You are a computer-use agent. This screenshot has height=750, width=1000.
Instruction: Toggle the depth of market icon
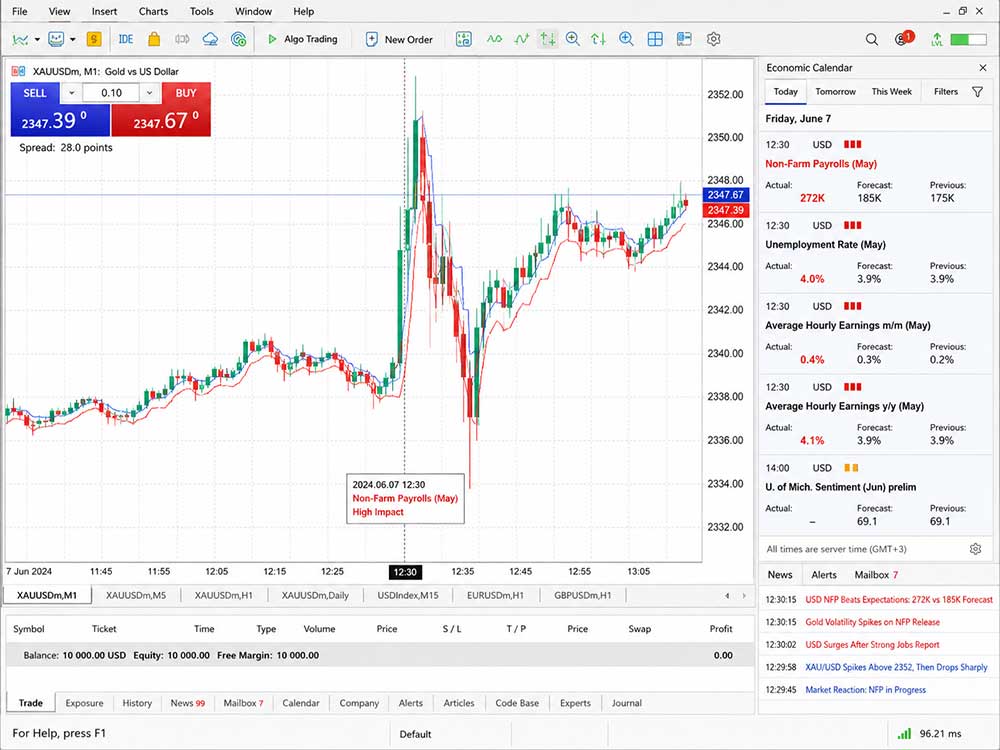(684, 40)
